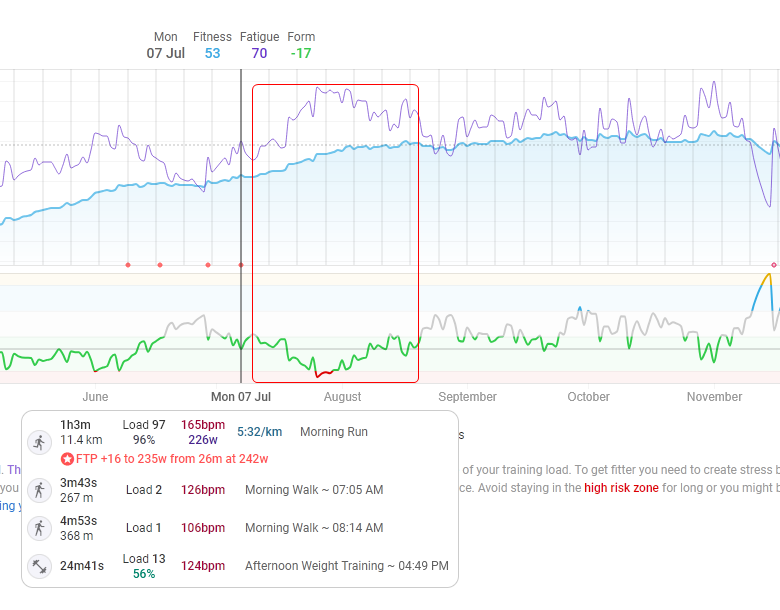The image size is (780, 610).
Task: Select the walking icon for the 07:05 AM walk
Action: pyautogui.click(x=39, y=490)
